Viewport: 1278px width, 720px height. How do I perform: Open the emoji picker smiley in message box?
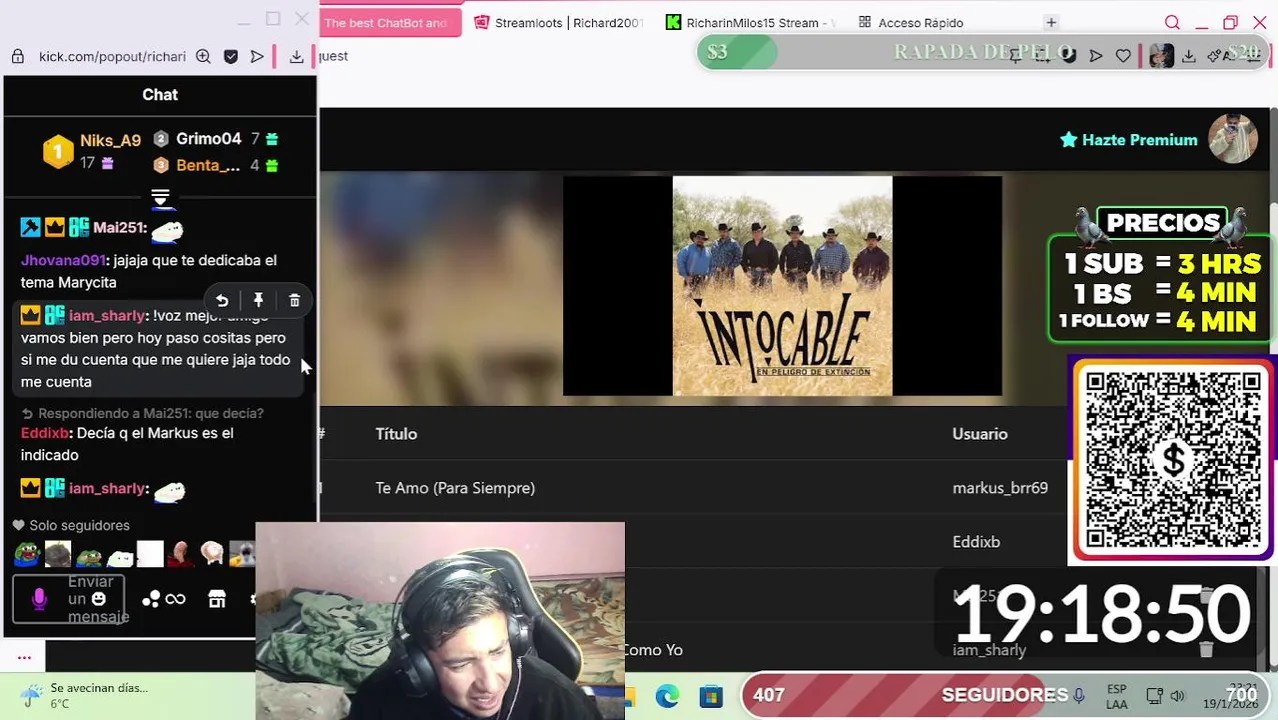98,598
